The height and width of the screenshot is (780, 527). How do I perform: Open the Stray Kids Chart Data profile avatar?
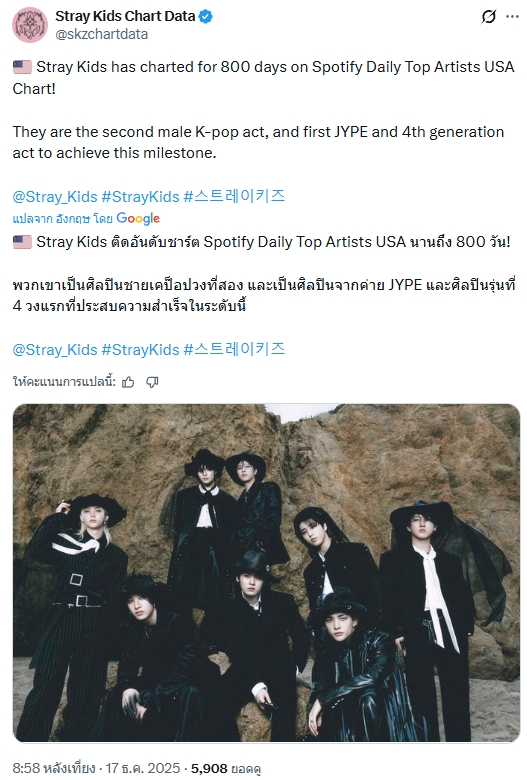(x=30, y=25)
